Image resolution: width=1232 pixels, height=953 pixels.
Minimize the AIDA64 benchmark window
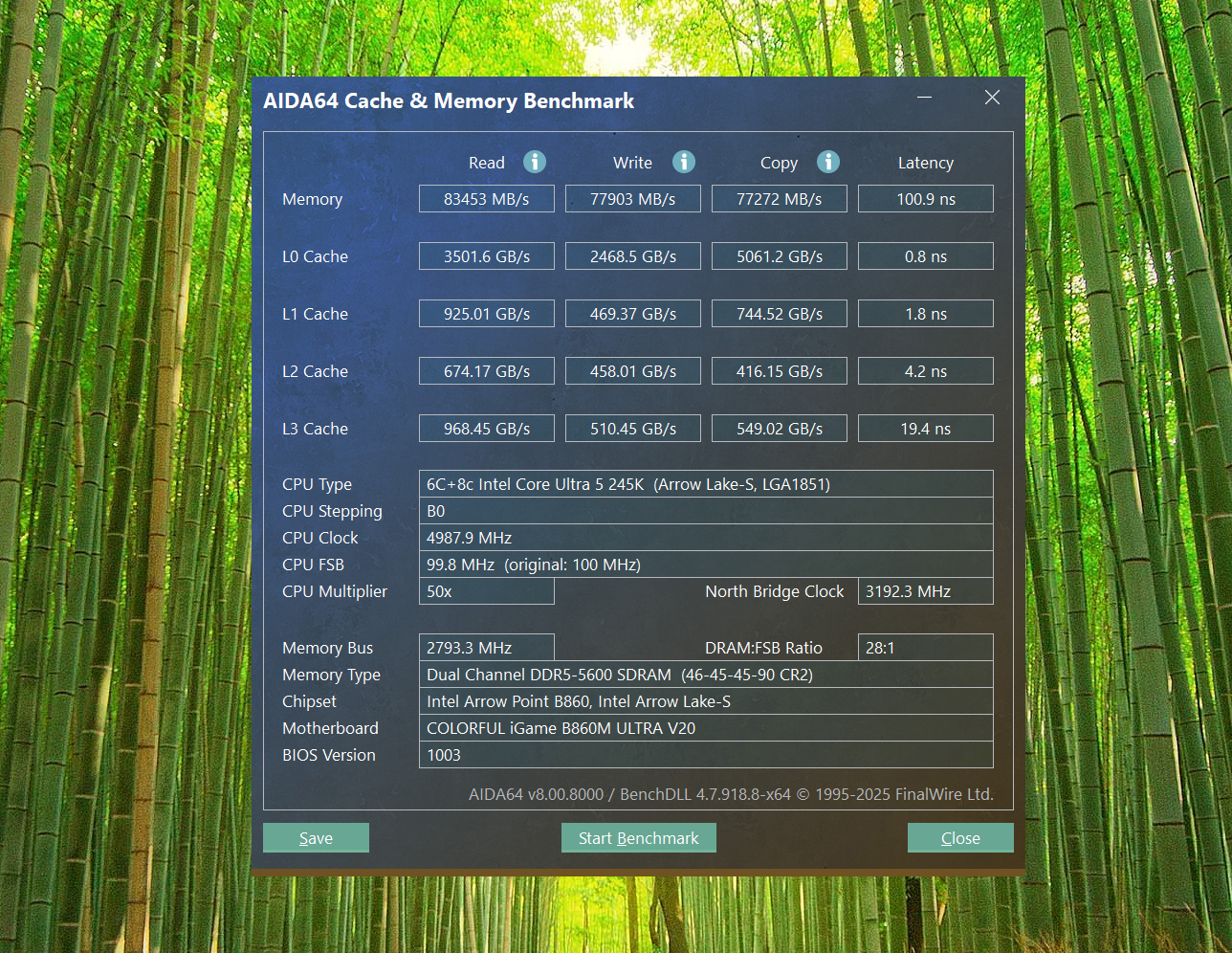(924, 98)
